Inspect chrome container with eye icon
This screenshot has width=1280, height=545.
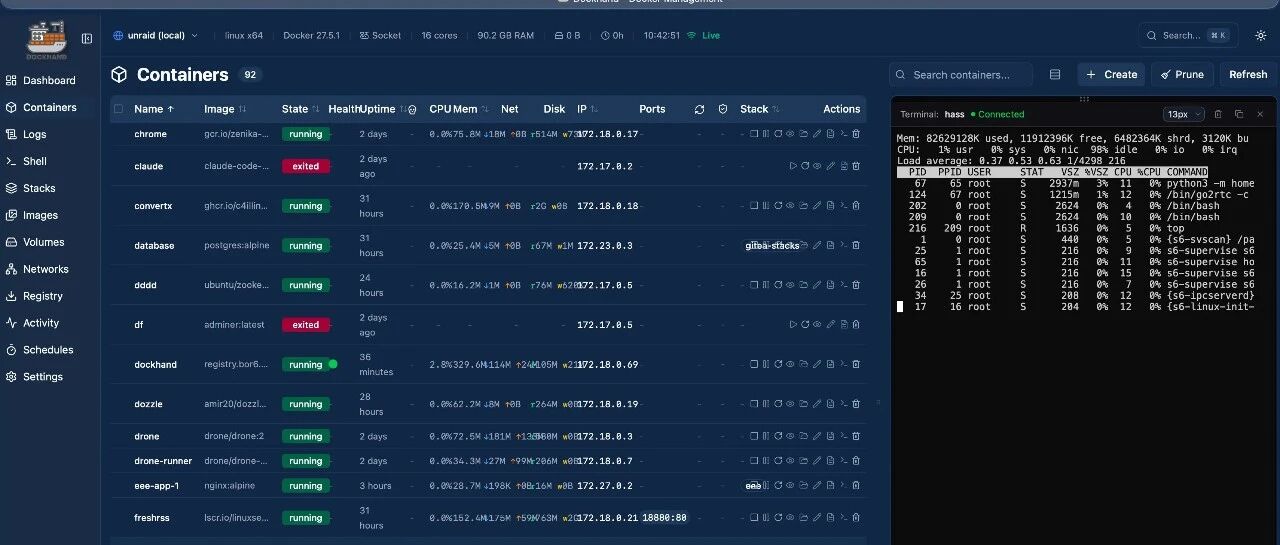(790, 133)
